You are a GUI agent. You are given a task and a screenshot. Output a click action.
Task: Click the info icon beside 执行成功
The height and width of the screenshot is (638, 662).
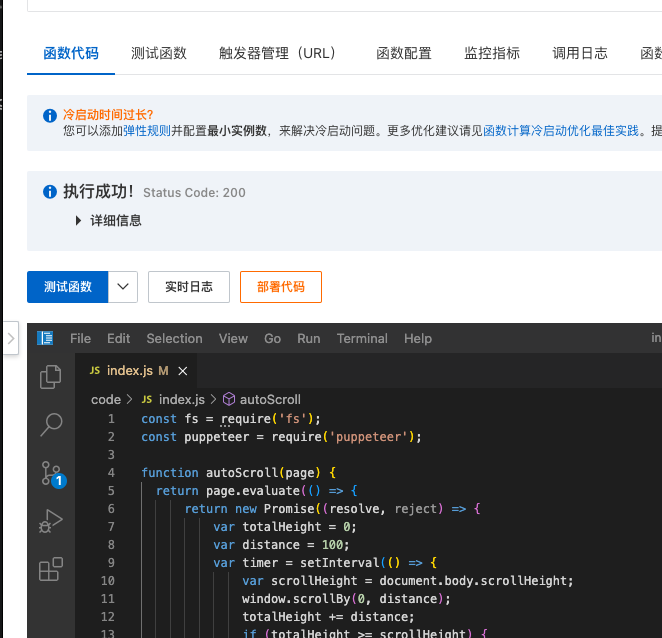[x=50, y=192]
